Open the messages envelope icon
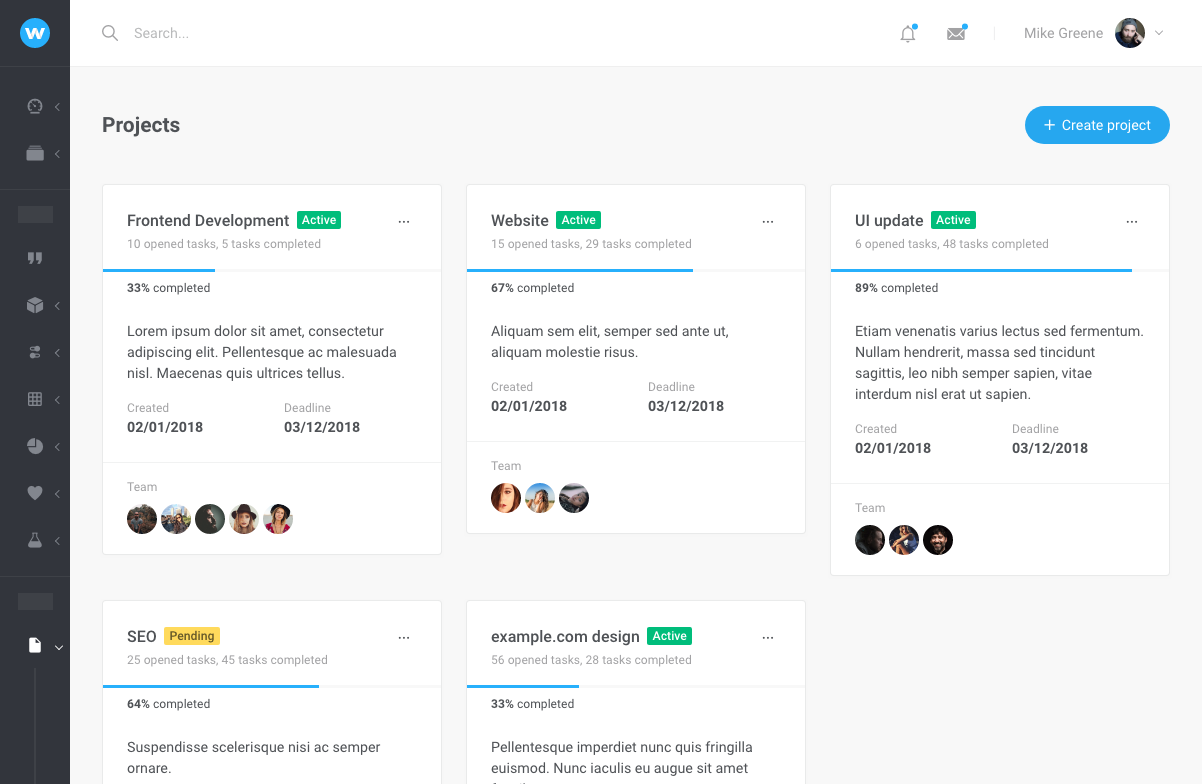Screen dimensions: 1202x784 pyautogui.click(x=956, y=34)
